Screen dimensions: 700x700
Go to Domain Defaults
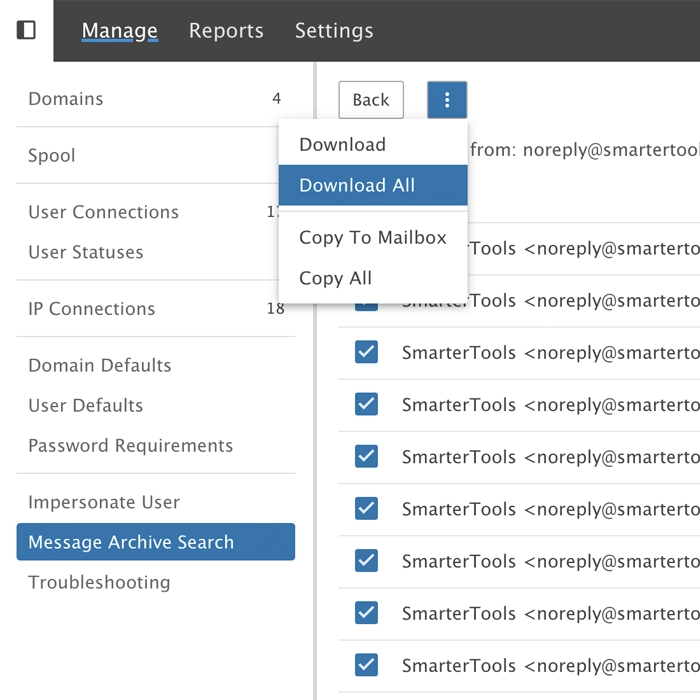pos(156,365)
